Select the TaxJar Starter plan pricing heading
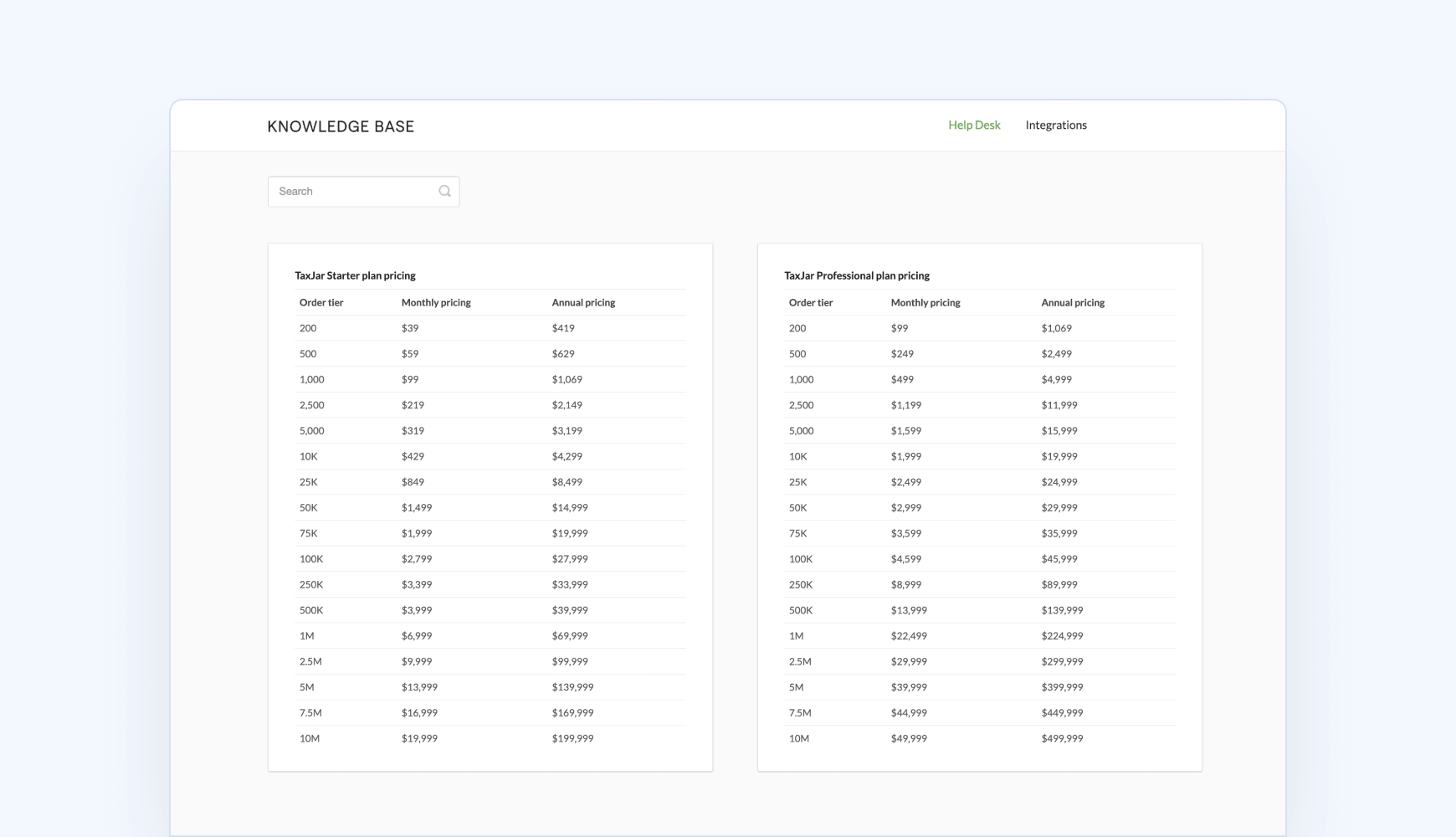Image resolution: width=1456 pixels, height=837 pixels. pos(355,275)
